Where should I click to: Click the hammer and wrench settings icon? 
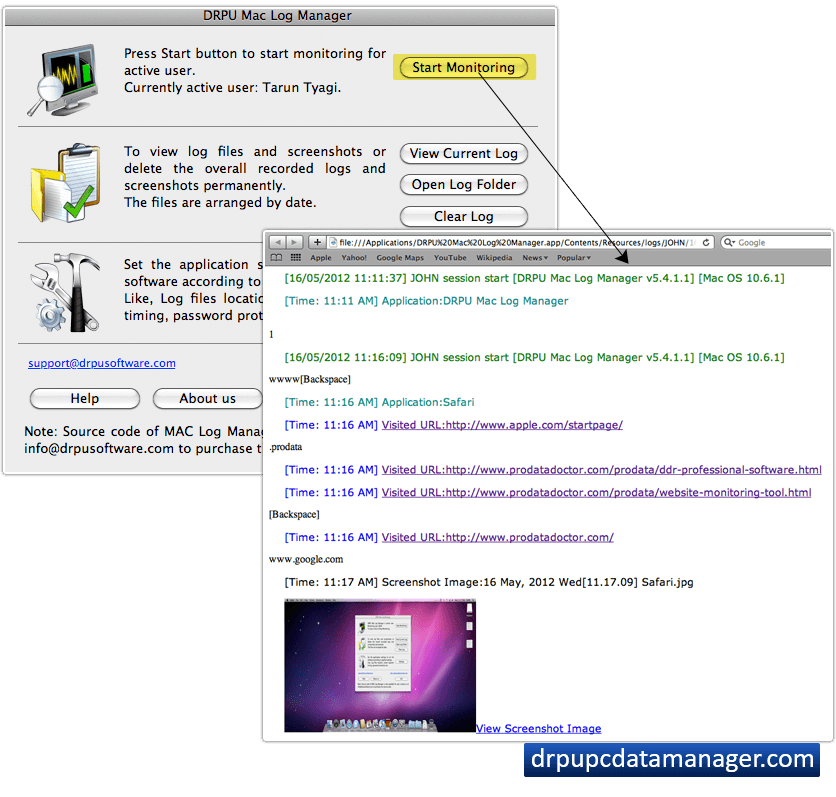(x=66, y=292)
